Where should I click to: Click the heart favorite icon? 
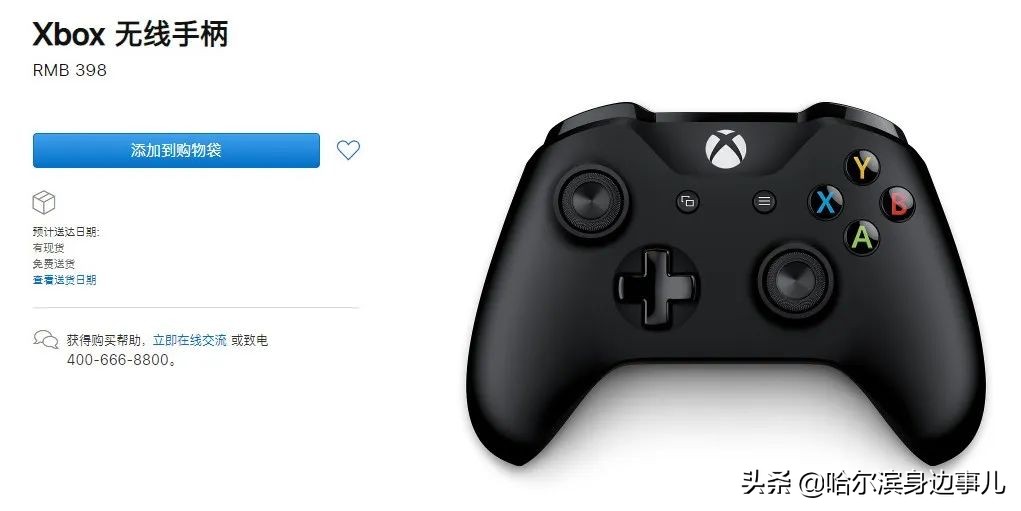(348, 150)
